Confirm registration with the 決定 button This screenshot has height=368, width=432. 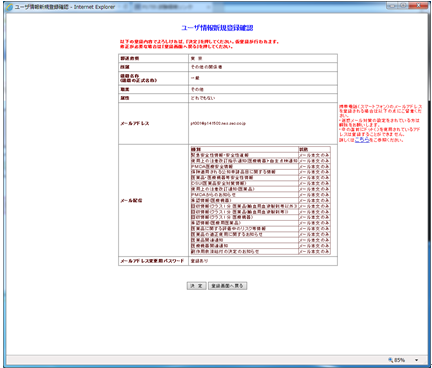pyautogui.click(x=196, y=286)
